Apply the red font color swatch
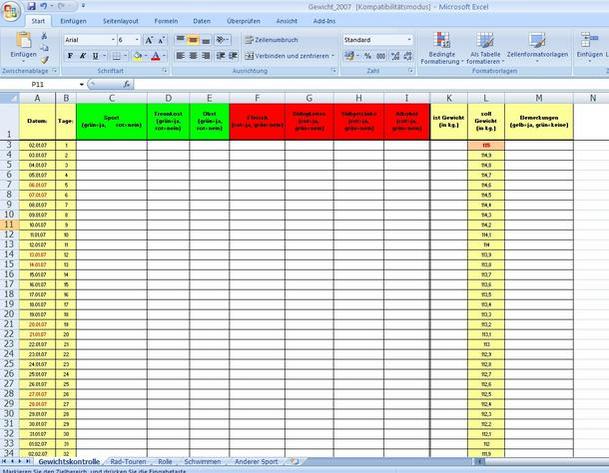 pos(155,56)
